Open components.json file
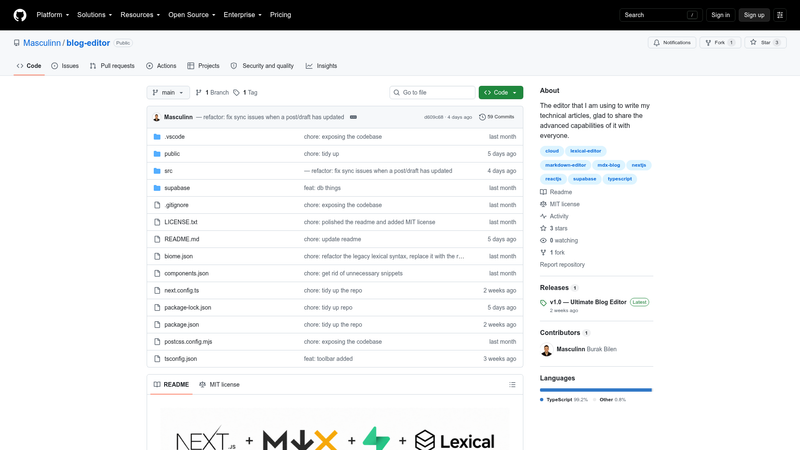The width and height of the screenshot is (800, 450). (x=186, y=273)
